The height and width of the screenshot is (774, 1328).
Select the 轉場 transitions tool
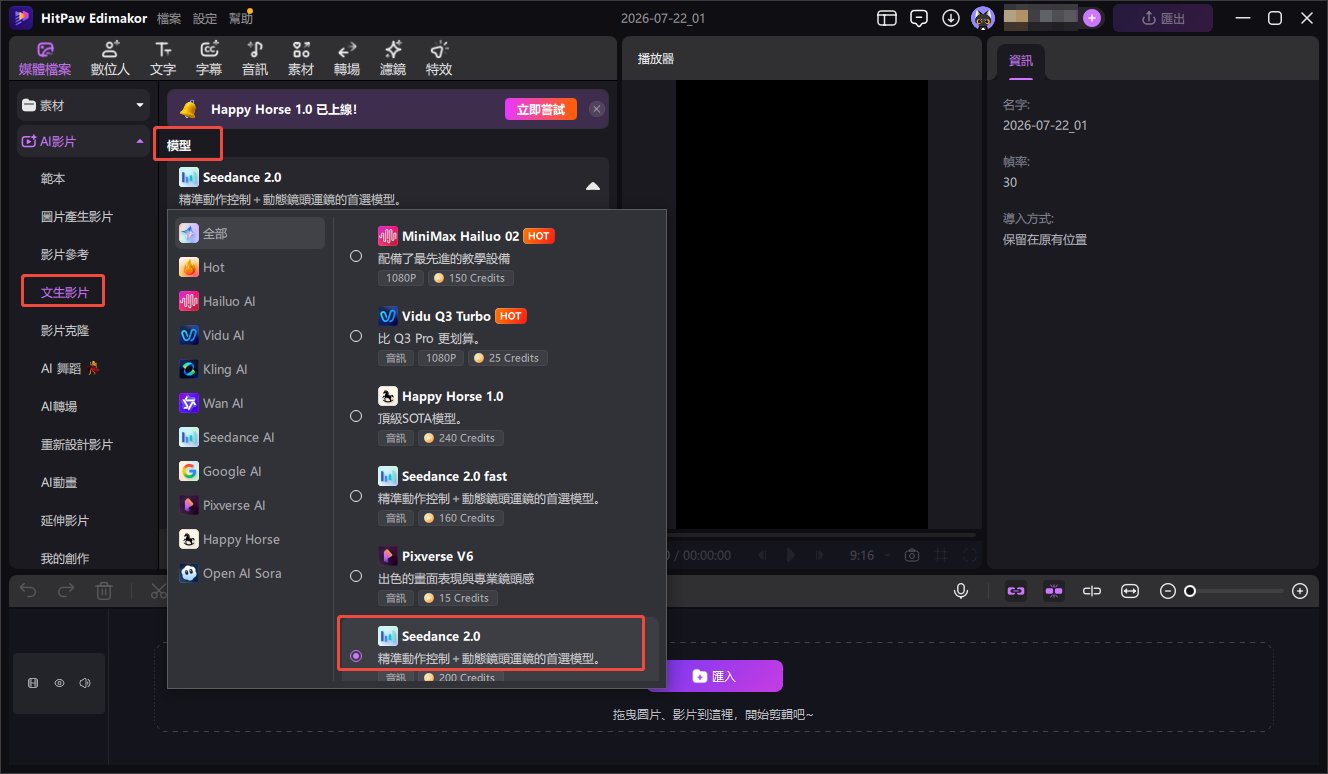pyautogui.click(x=347, y=59)
